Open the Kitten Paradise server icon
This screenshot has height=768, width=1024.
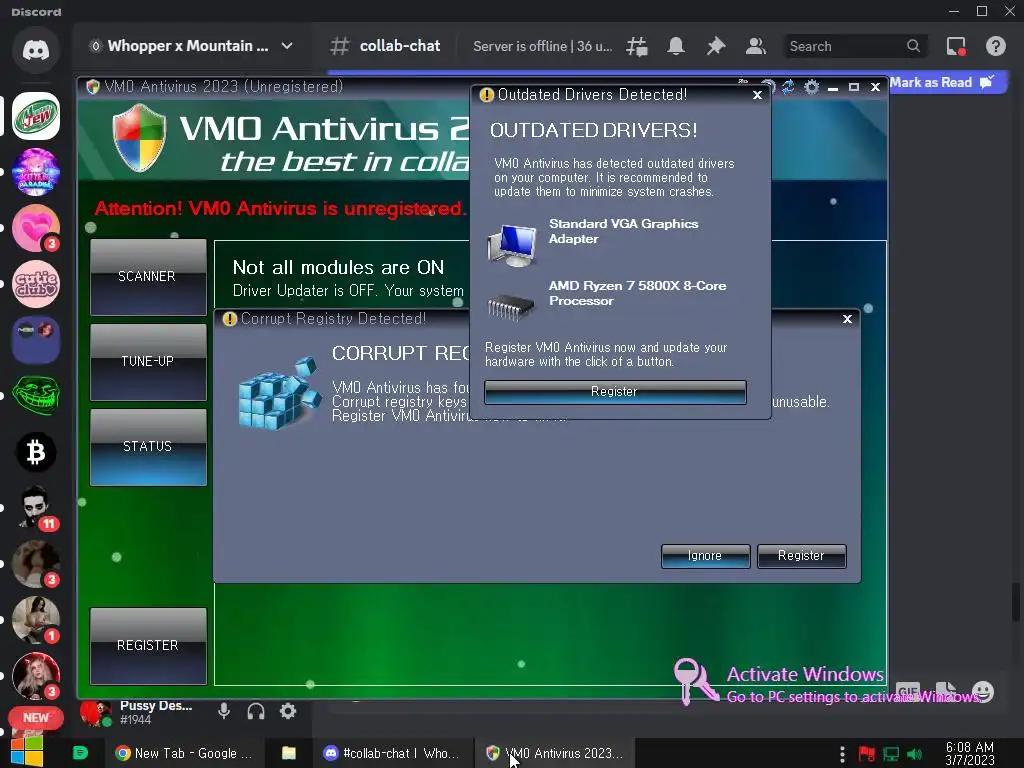pyautogui.click(x=36, y=172)
